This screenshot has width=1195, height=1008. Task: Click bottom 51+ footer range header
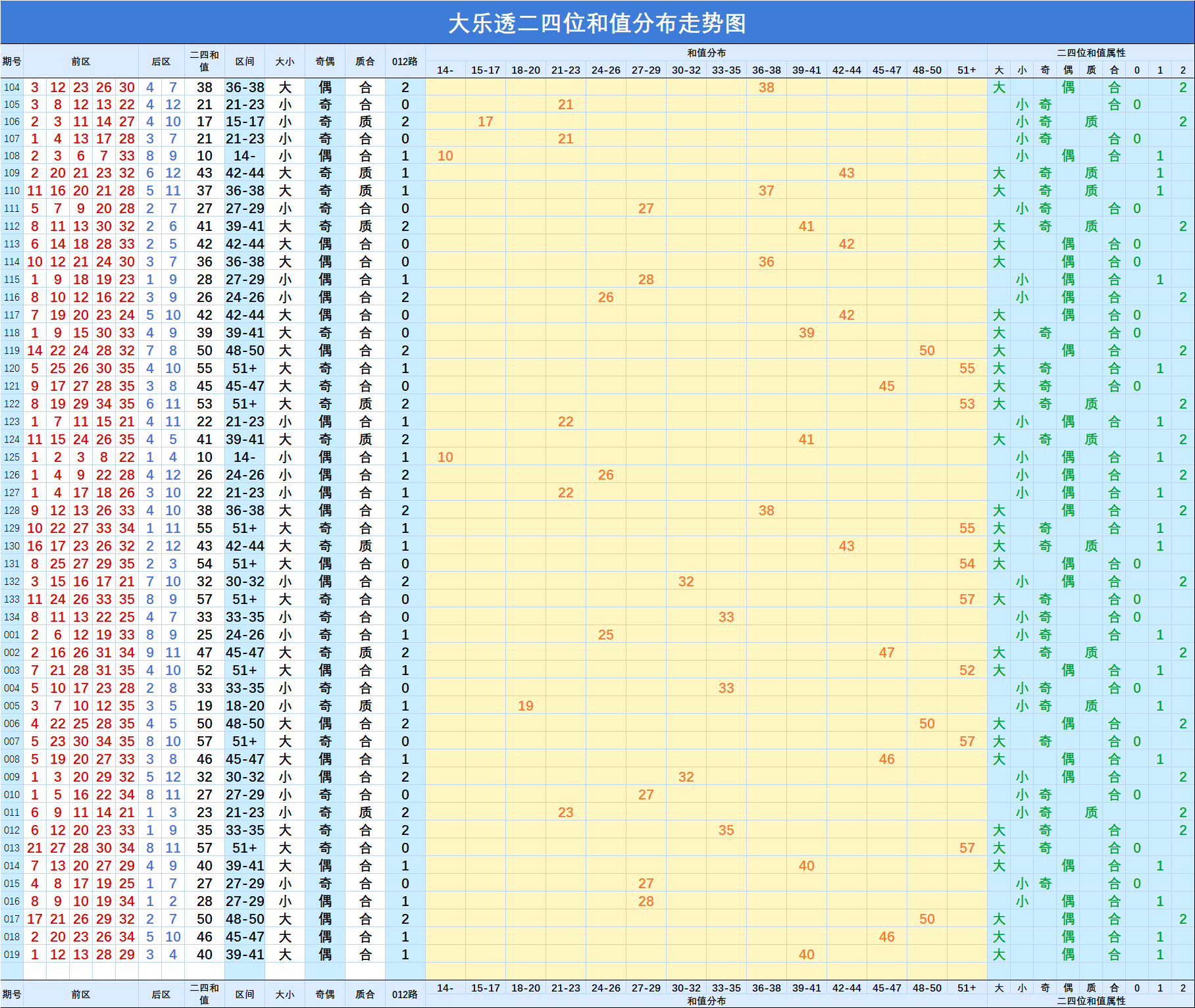pyautogui.click(x=967, y=988)
